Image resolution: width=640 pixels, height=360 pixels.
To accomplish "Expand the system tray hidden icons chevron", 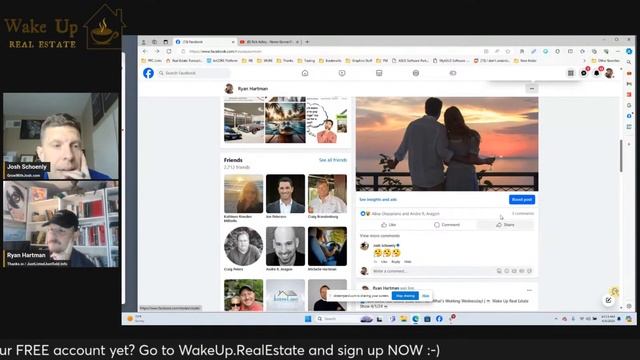I will [x=556, y=319].
